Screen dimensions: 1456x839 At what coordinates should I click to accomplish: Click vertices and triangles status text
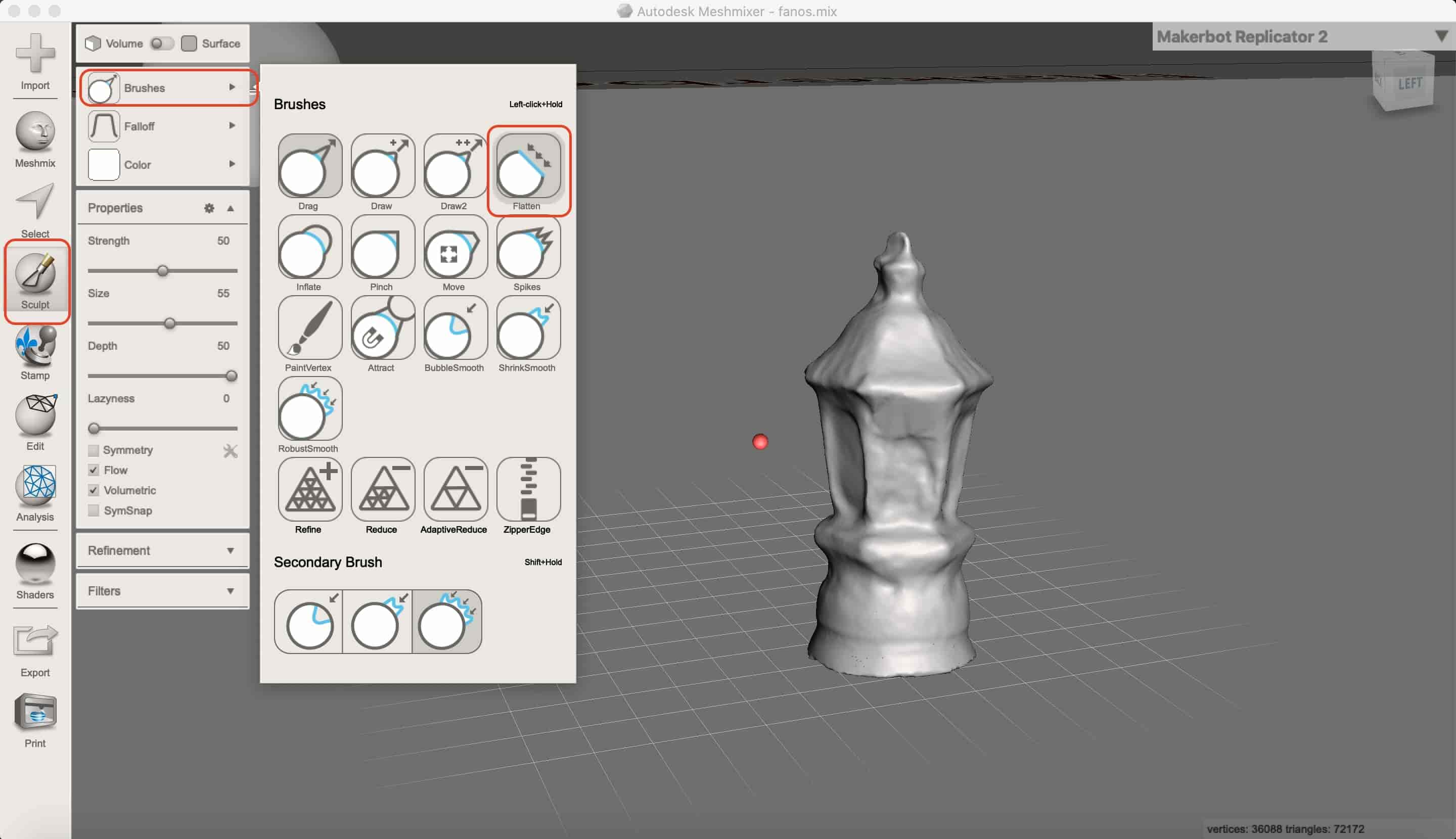1286,828
